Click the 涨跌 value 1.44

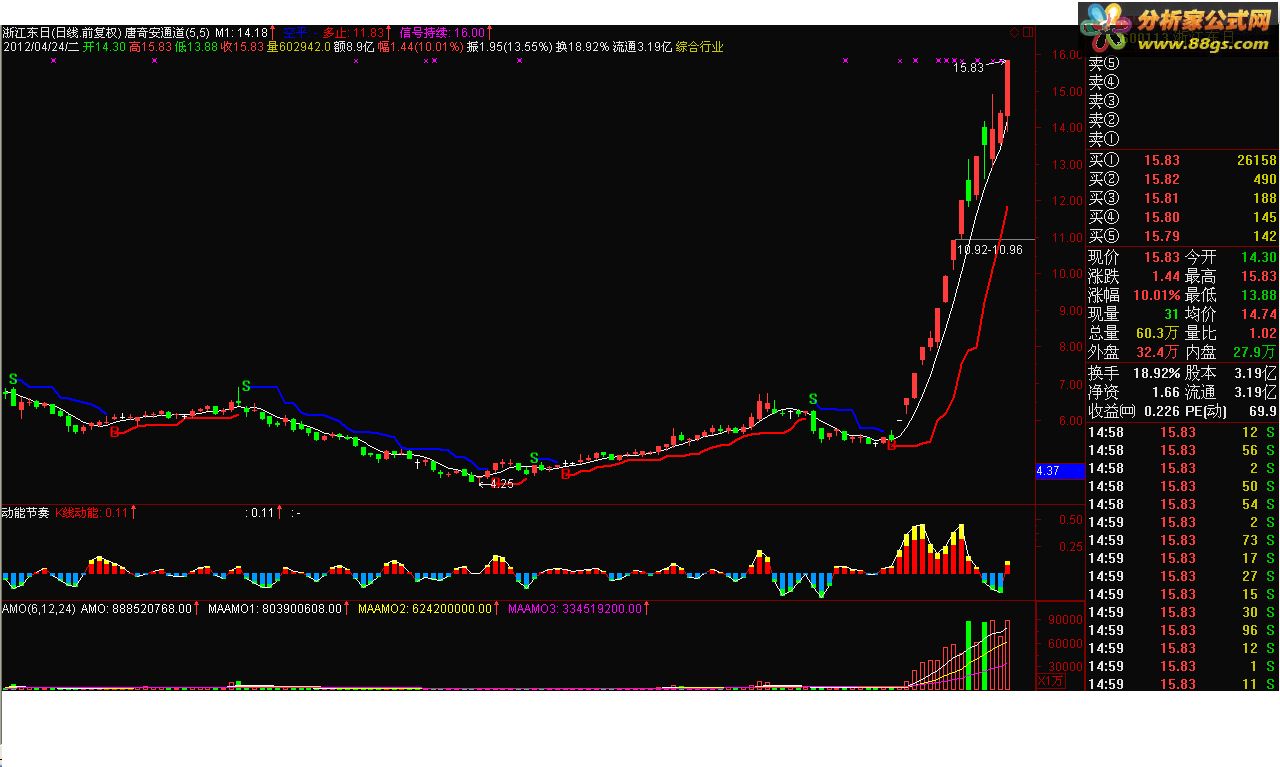[x=1166, y=276]
